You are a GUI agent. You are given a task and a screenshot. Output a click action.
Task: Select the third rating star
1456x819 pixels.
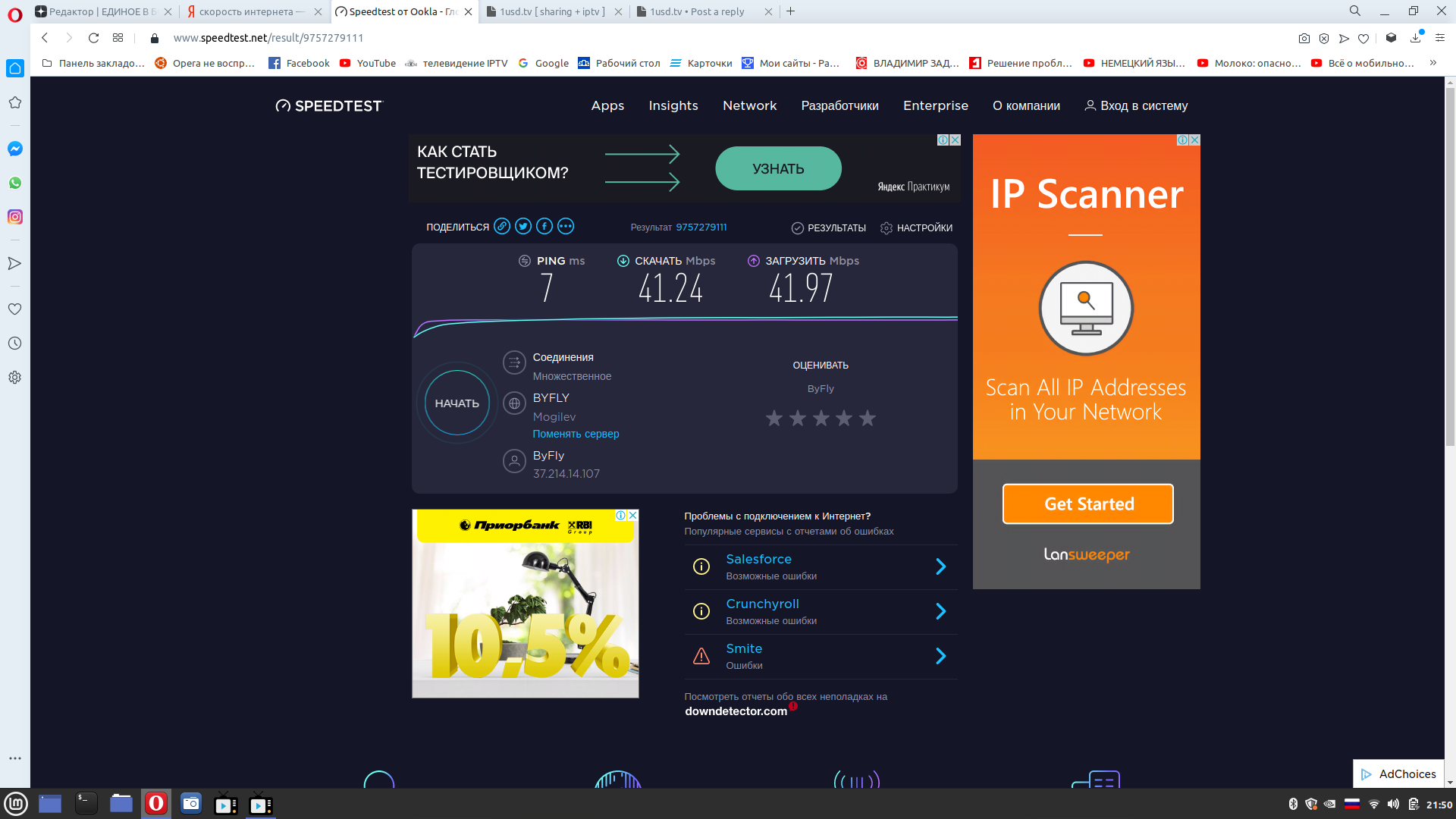coord(821,418)
